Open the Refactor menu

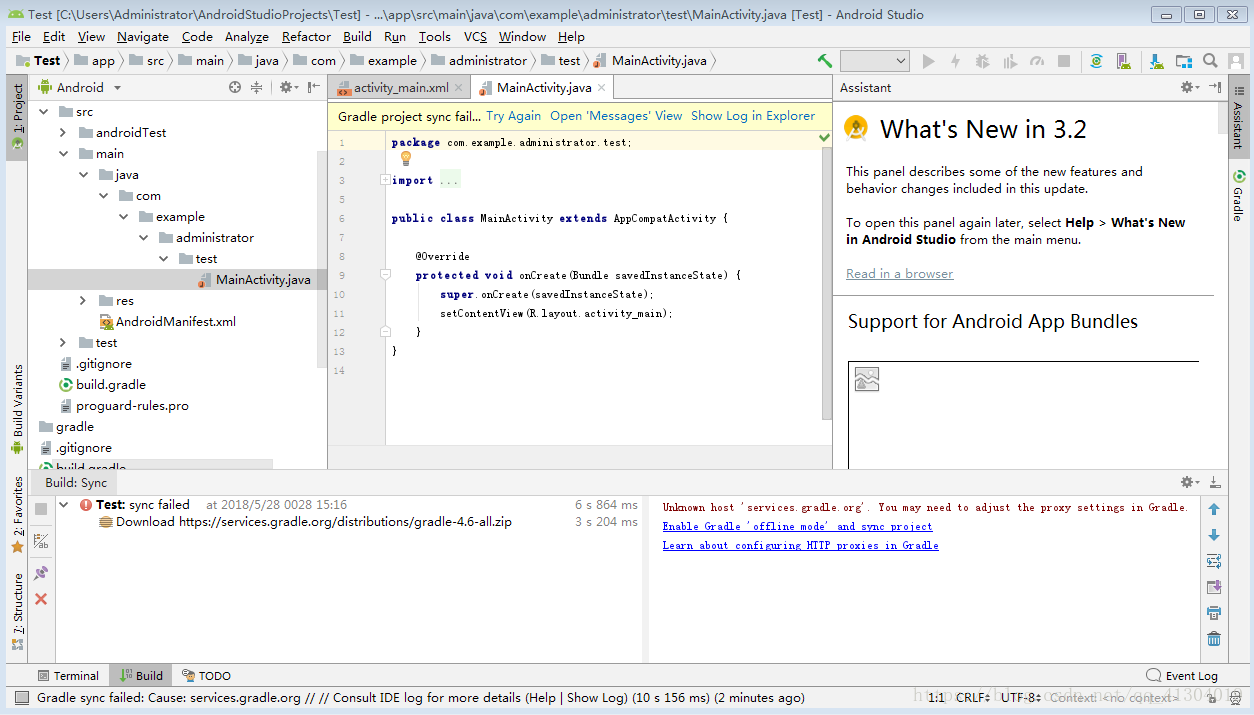coord(306,36)
